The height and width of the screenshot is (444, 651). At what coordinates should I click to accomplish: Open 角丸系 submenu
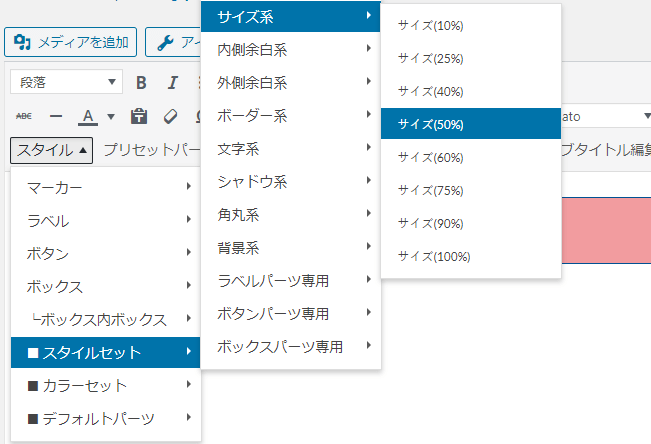[x=291, y=215]
